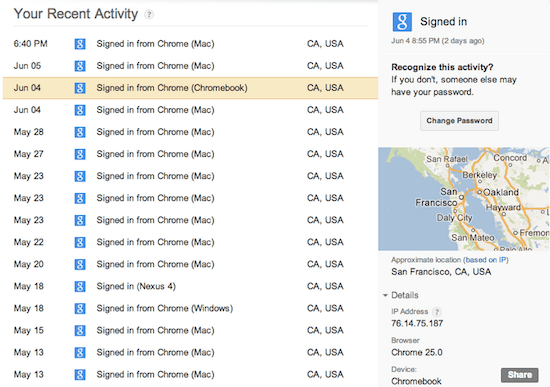
Task: Click the San Francisco map thumbnail
Action: 463,199
